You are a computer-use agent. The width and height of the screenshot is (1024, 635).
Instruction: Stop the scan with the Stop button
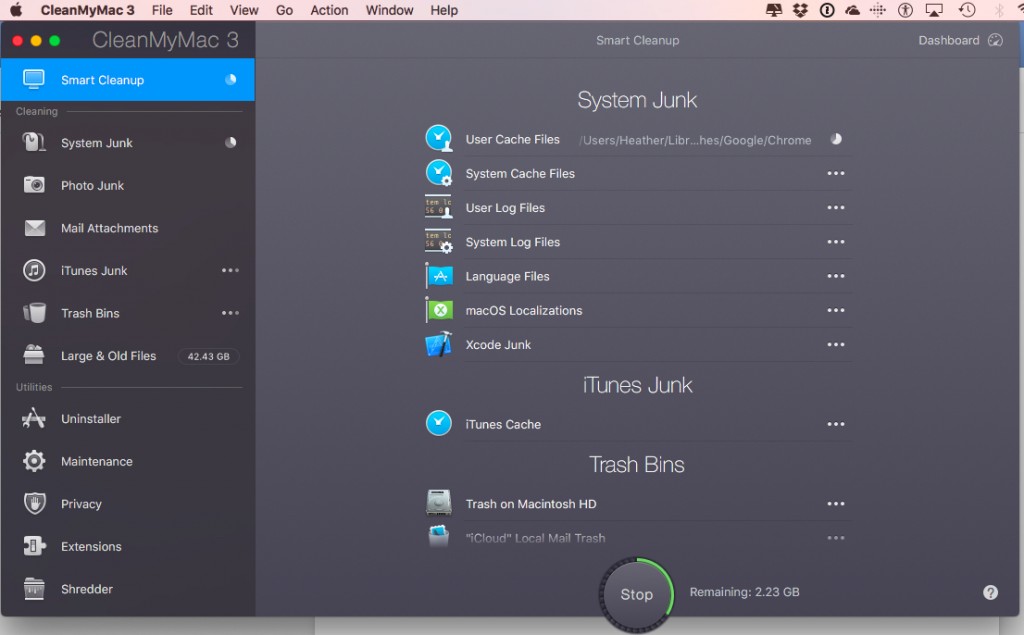click(636, 594)
